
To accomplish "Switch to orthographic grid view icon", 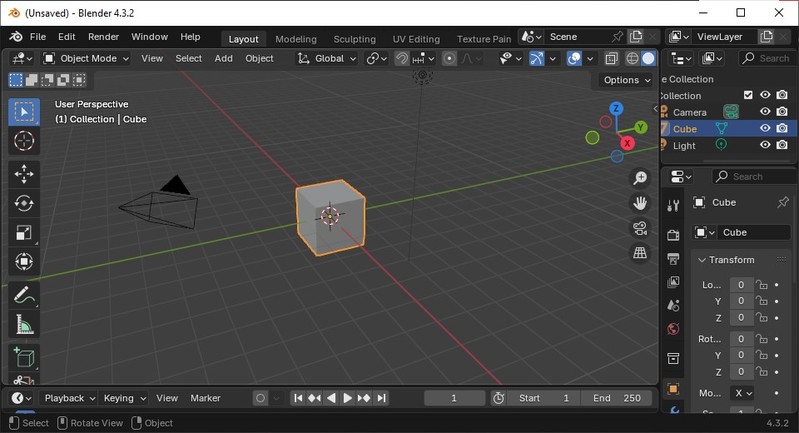I will pyautogui.click(x=640, y=254).
